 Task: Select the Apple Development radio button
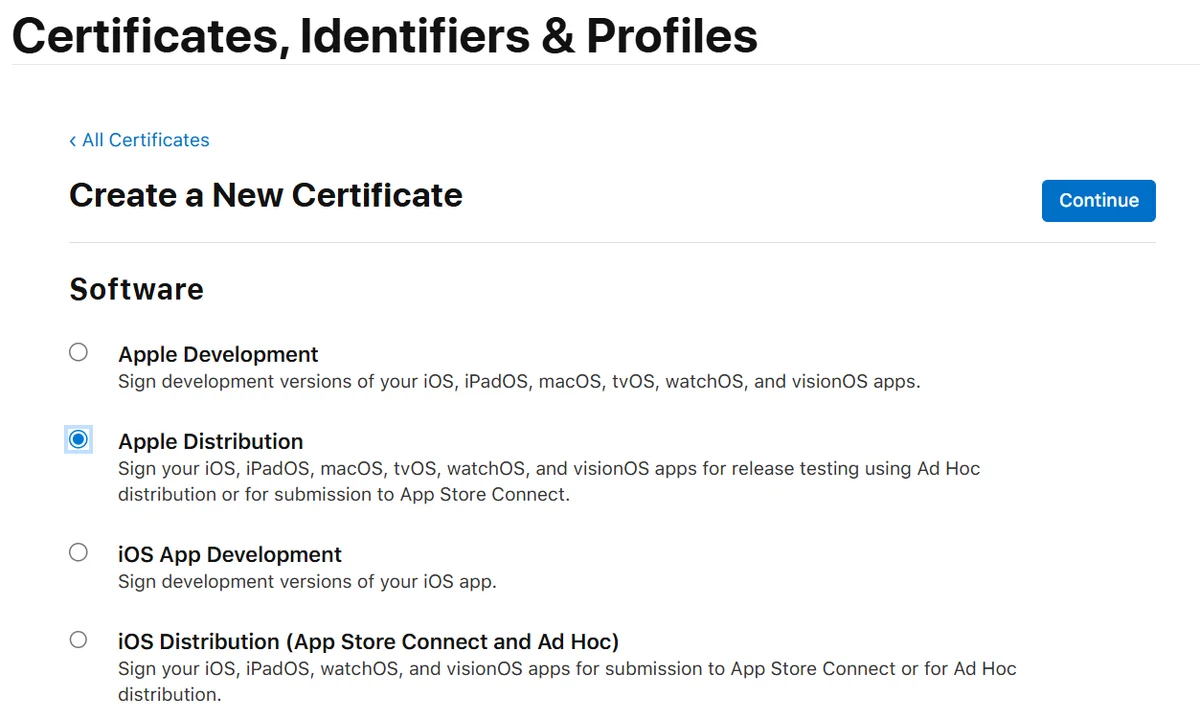78,351
